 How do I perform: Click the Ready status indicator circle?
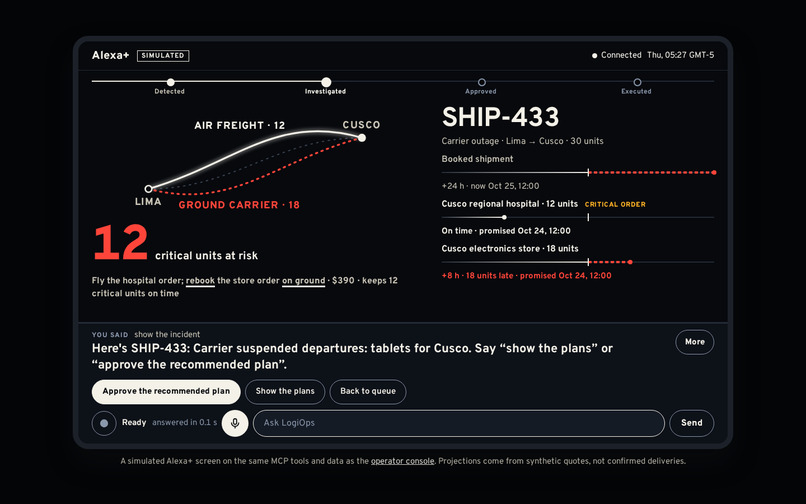pyautogui.click(x=104, y=423)
